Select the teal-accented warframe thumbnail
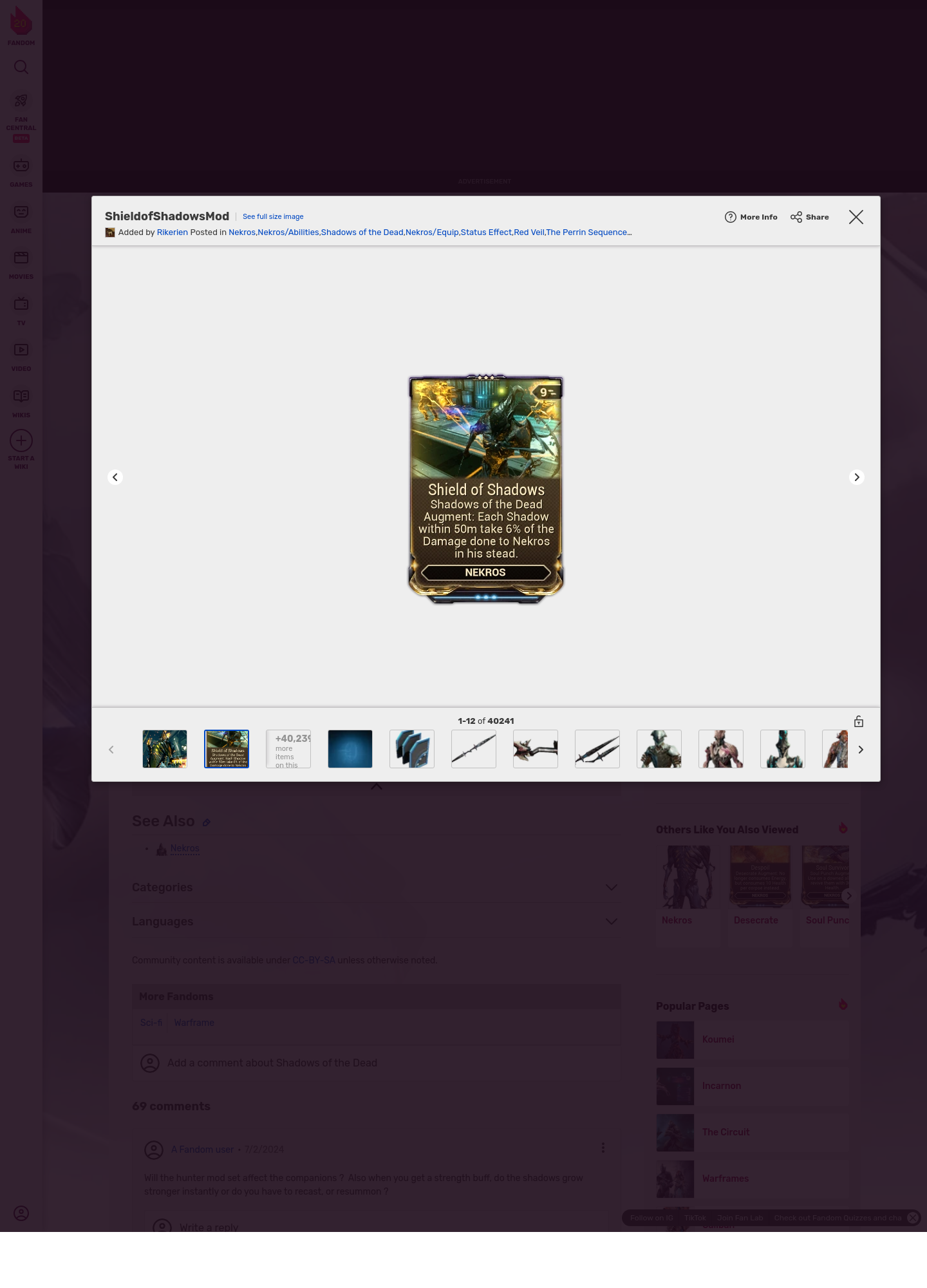This screenshot has height=1288, width=927. pyautogui.click(x=783, y=749)
